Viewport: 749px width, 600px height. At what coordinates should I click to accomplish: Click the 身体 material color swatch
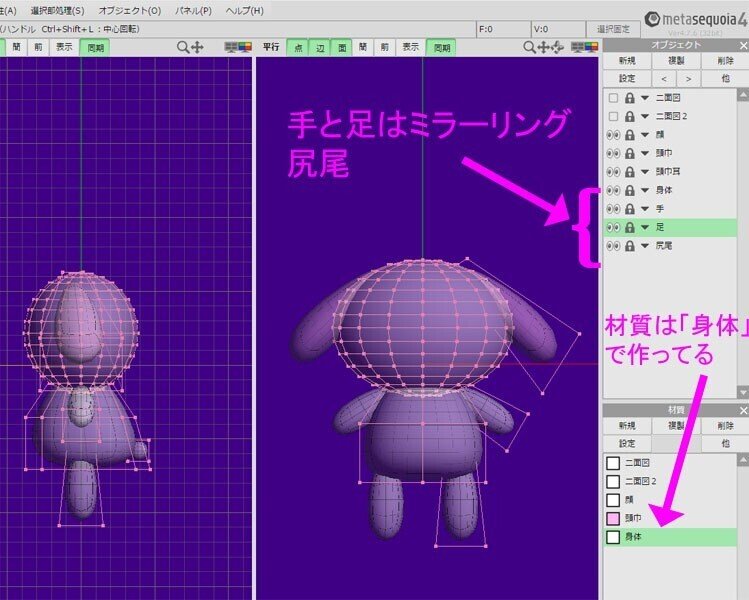click(x=613, y=537)
